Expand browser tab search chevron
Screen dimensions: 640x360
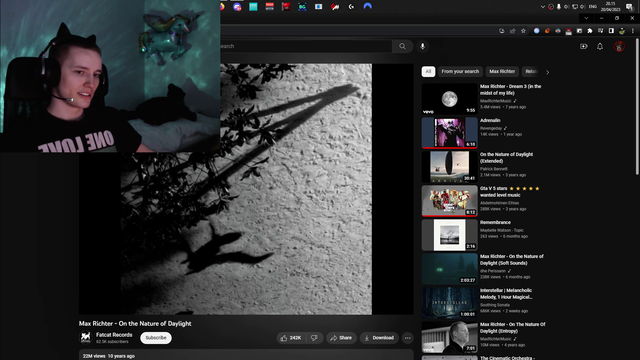[x=586, y=18]
